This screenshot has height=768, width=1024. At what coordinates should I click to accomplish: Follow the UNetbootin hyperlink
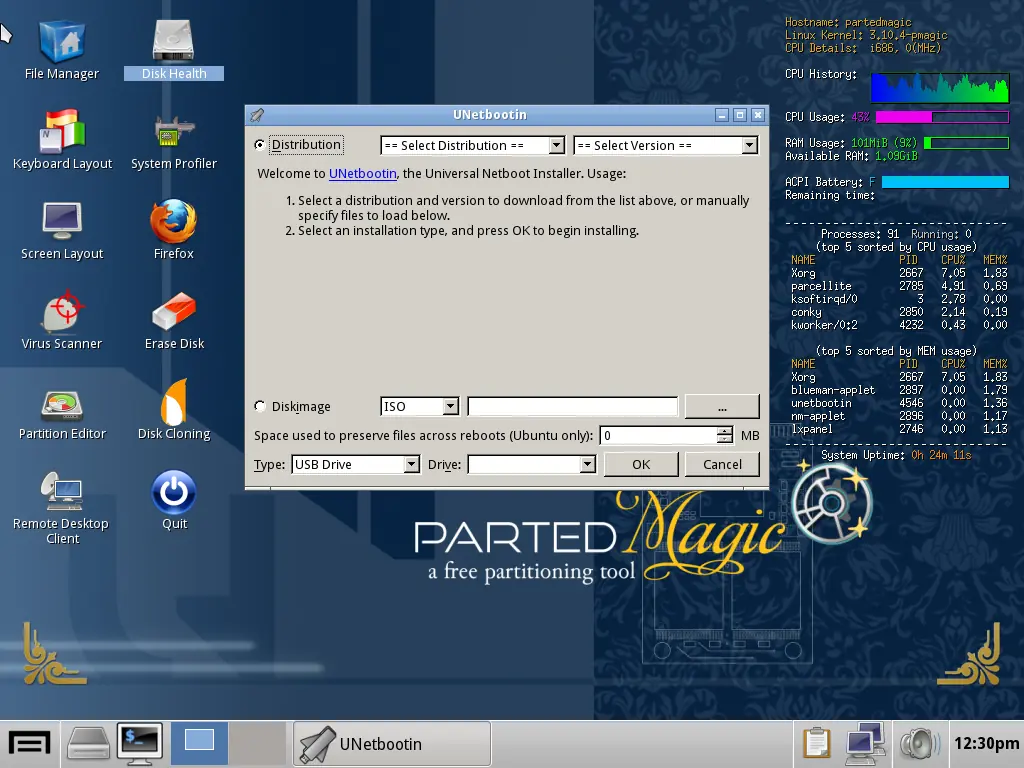point(362,174)
